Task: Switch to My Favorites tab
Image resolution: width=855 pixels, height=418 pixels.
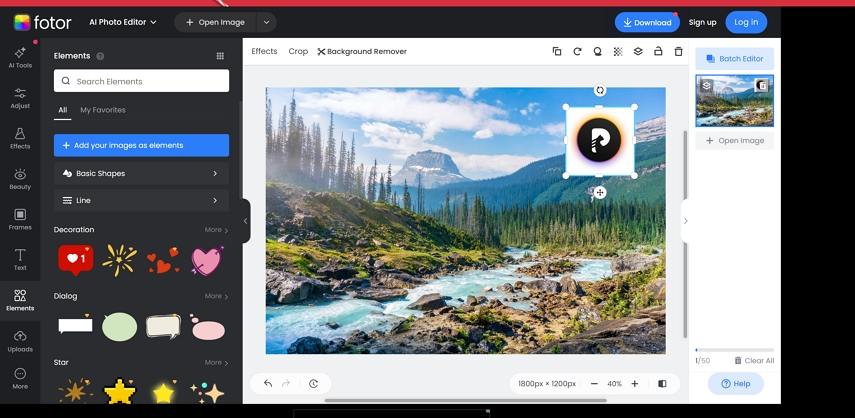Action: [103, 110]
